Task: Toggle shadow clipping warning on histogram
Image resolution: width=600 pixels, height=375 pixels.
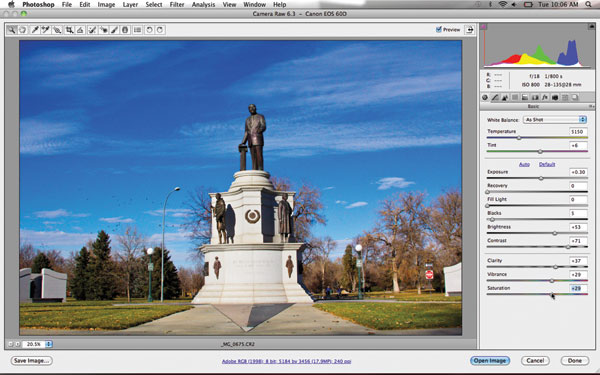Action: pos(484,26)
